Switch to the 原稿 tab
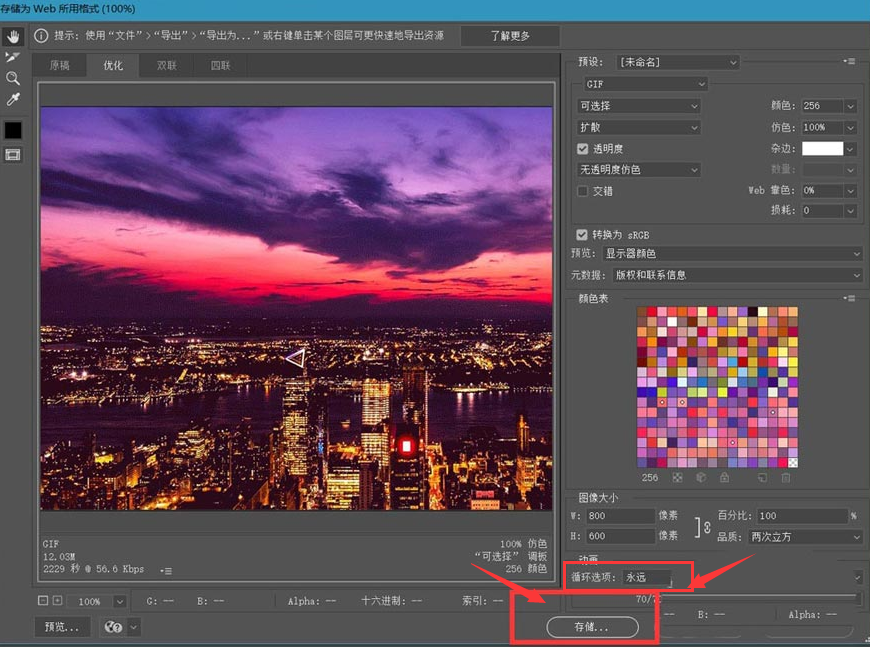Viewport: 870px width, 647px height. pyautogui.click(x=59, y=66)
